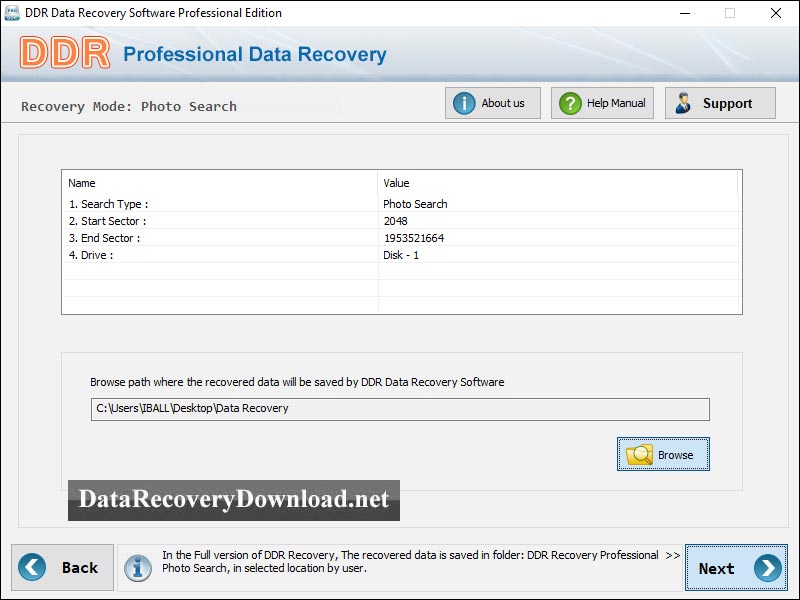Screen dimensions: 800x600
Task: Select the Start Sector value 2048
Action: point(395,220)
